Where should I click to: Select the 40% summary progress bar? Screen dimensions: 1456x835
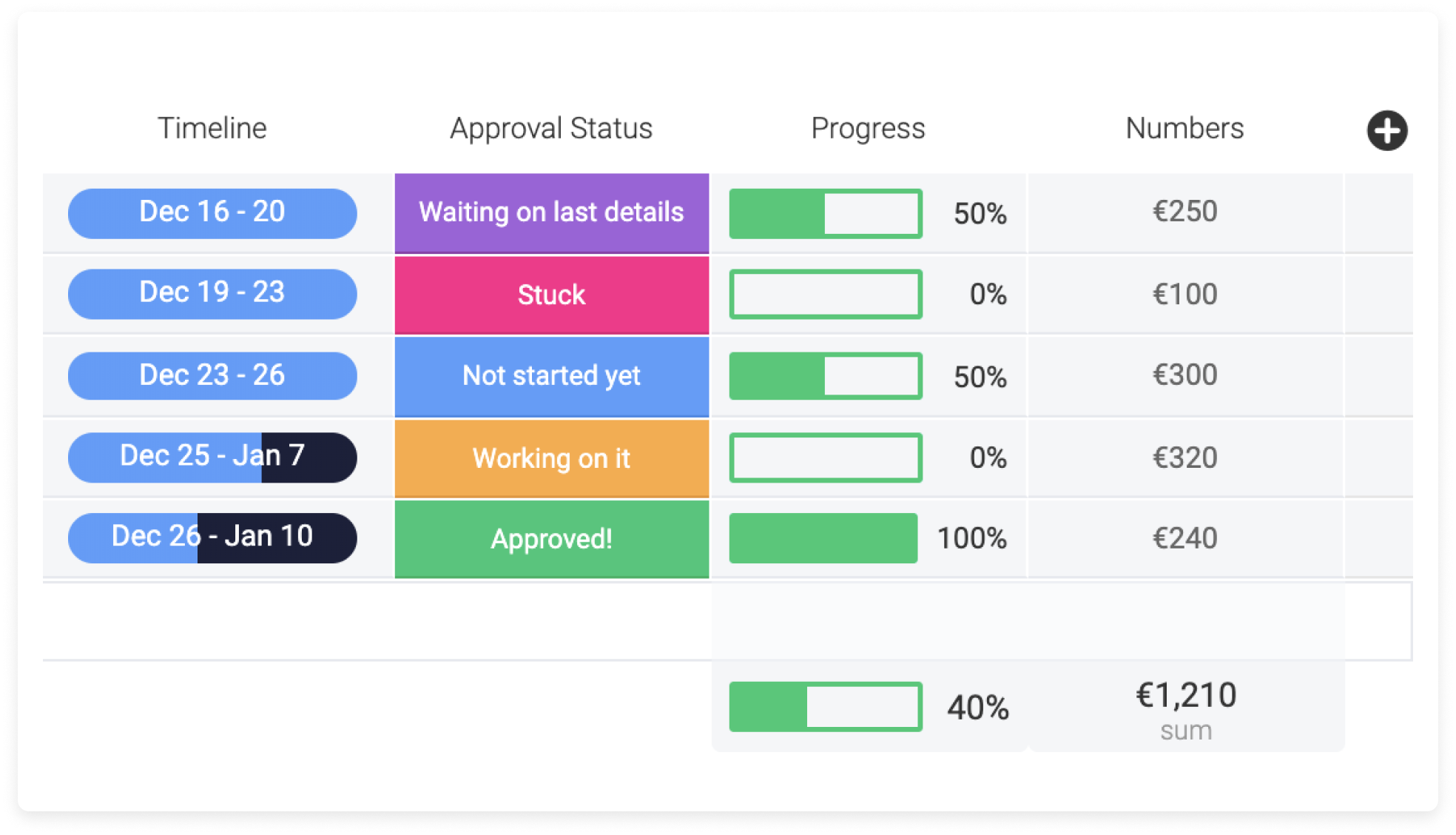coord(826,707)
